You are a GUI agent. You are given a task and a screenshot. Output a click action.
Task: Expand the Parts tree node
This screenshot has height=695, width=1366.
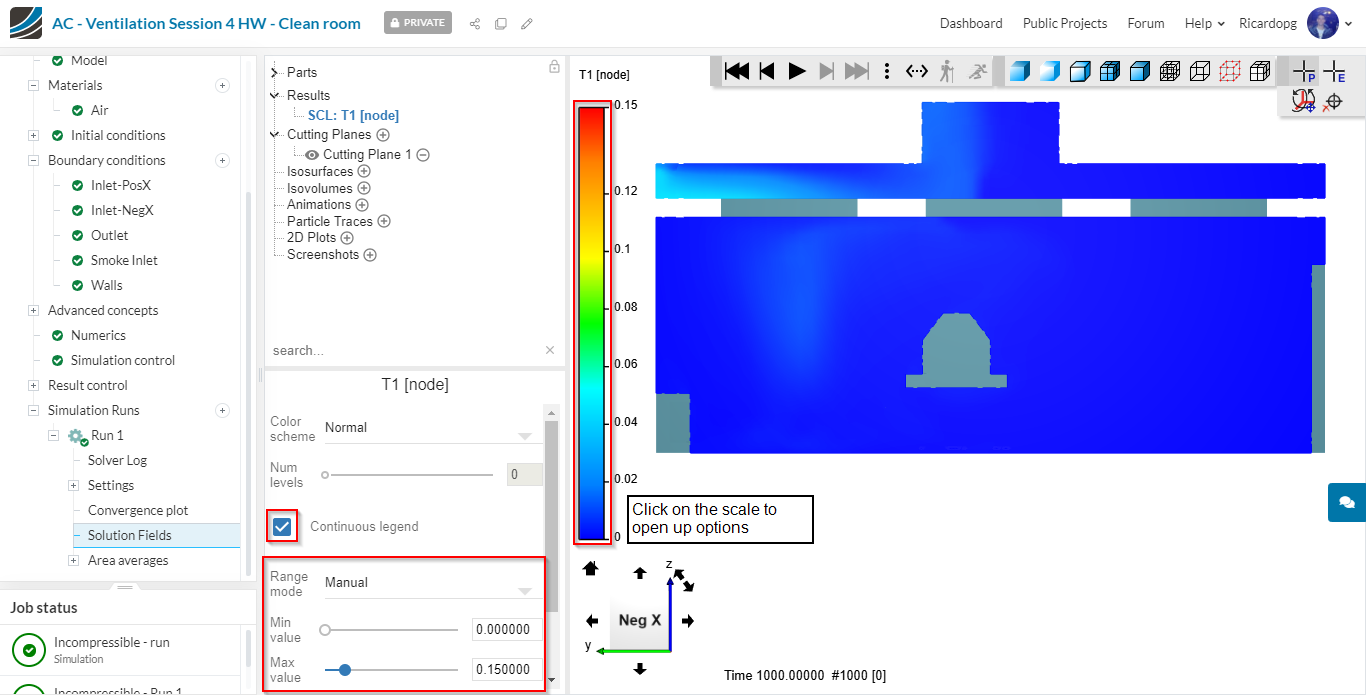tap(275, 72)
